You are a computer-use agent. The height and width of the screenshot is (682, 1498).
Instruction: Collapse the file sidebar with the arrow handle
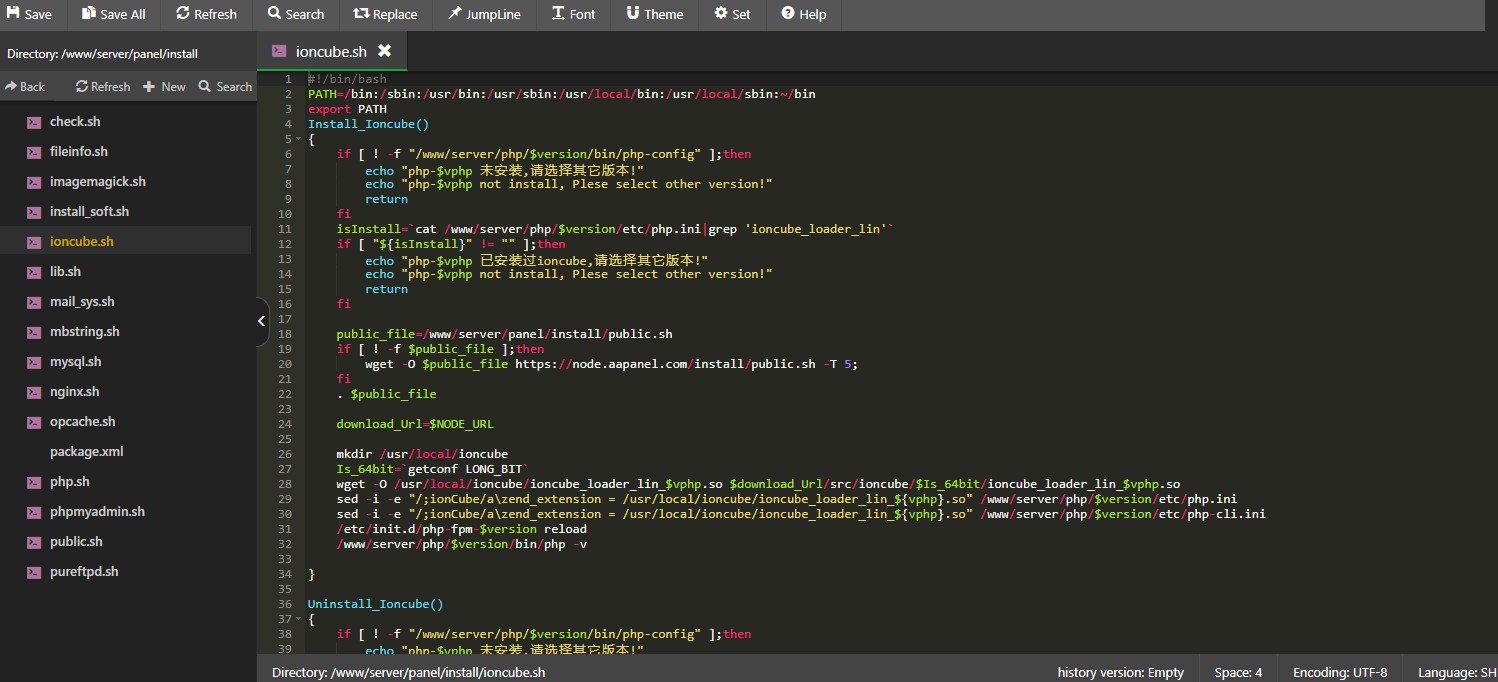[262, 321]
